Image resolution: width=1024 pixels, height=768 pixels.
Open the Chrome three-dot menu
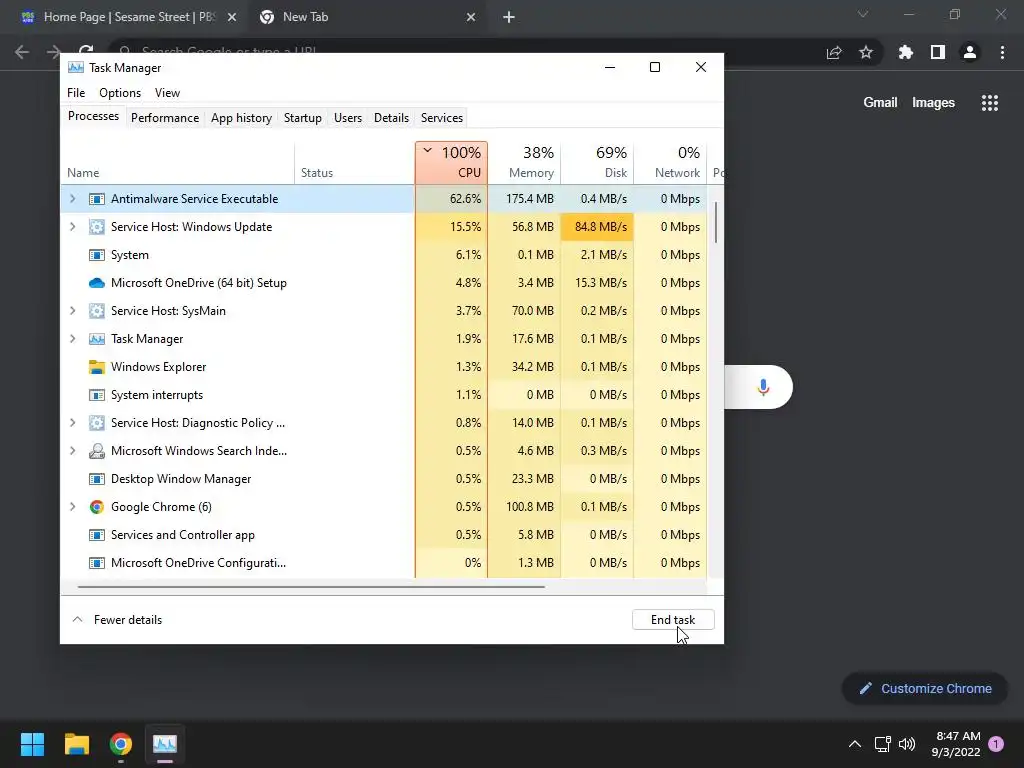pyautogui.click(x=1002, y=52)
